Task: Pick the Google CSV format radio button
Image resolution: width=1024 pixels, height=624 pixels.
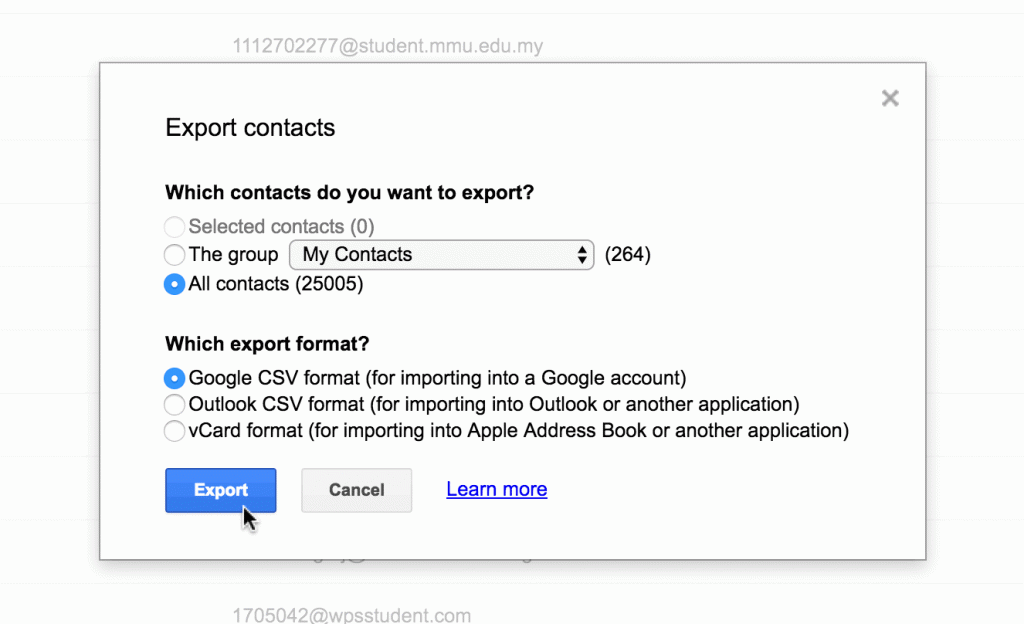Action: coord(175,378)
